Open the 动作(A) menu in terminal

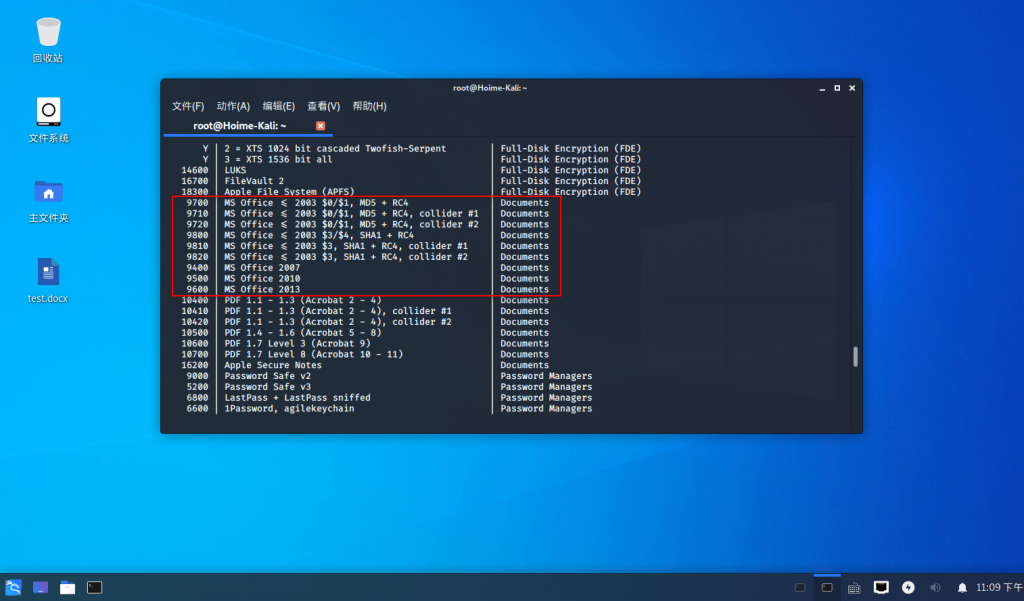[x=233, y=106]
